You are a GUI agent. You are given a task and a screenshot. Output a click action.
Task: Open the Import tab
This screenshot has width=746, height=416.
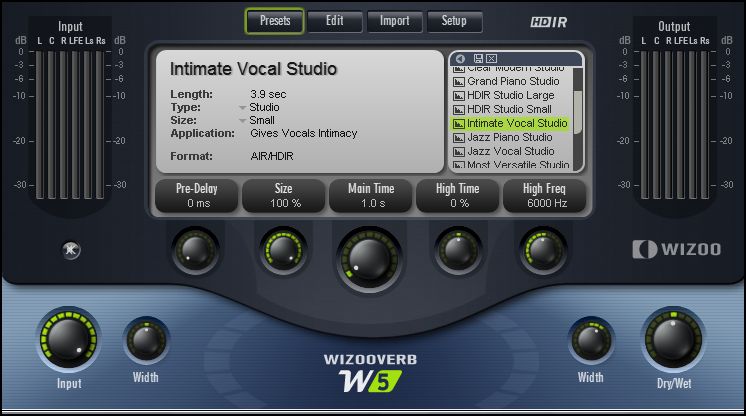(394, 21)
